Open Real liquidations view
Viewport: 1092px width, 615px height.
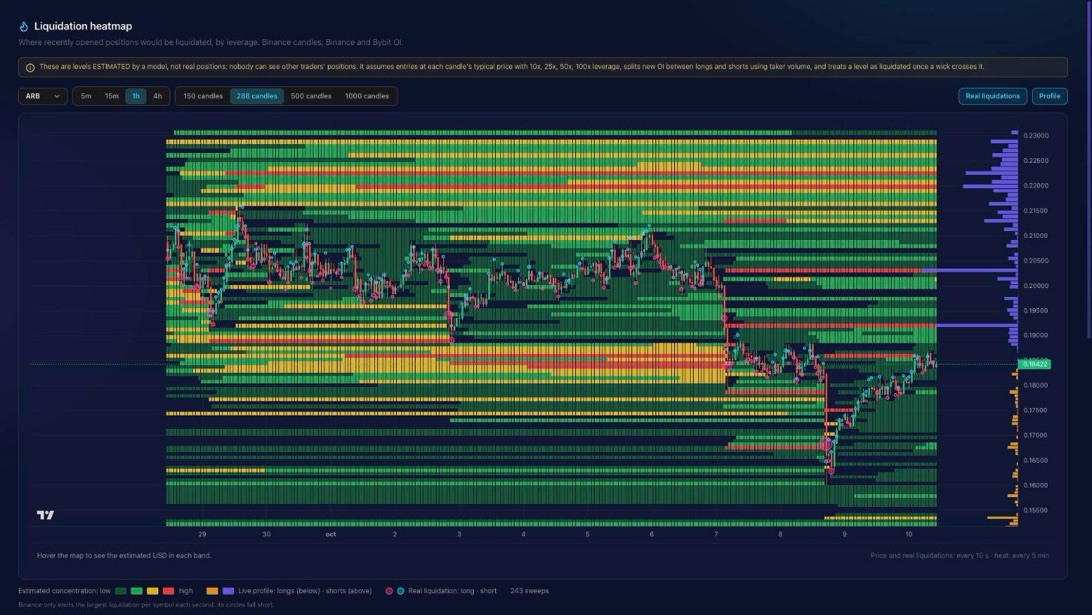coord(992,96)
